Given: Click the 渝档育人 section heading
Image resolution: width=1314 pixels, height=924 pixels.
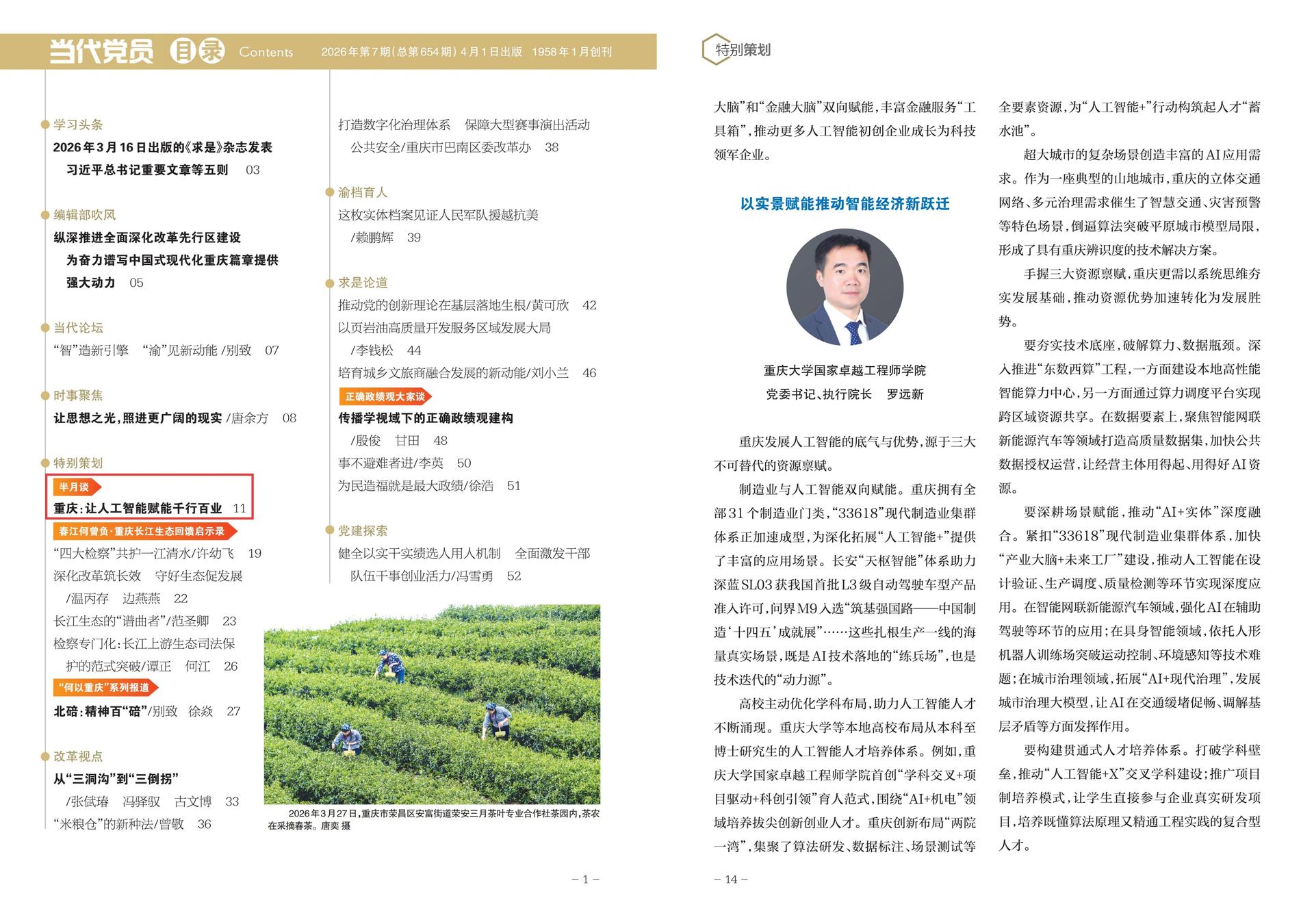Looking at the screenshot, I should [363, 192].
